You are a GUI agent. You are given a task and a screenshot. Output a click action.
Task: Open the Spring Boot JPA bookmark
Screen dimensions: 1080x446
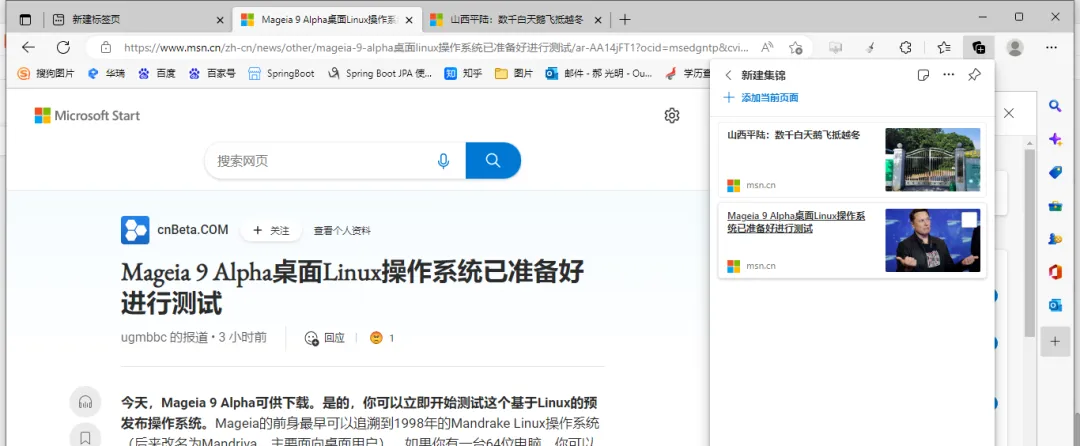[380, 73]
